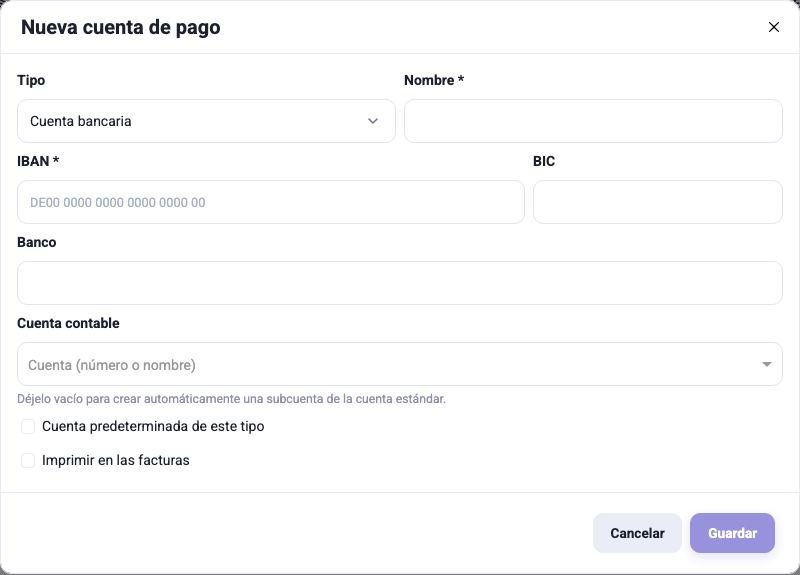Viewport: 800px width, 575px height.
Task: Close the Nueva cuenta de pago dialog
Action: click(x=773, y=27)
